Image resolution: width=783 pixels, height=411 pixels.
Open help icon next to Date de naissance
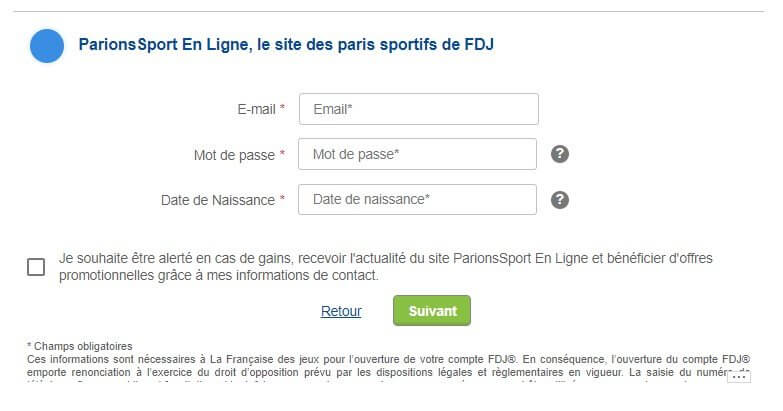tap(560, 199)
